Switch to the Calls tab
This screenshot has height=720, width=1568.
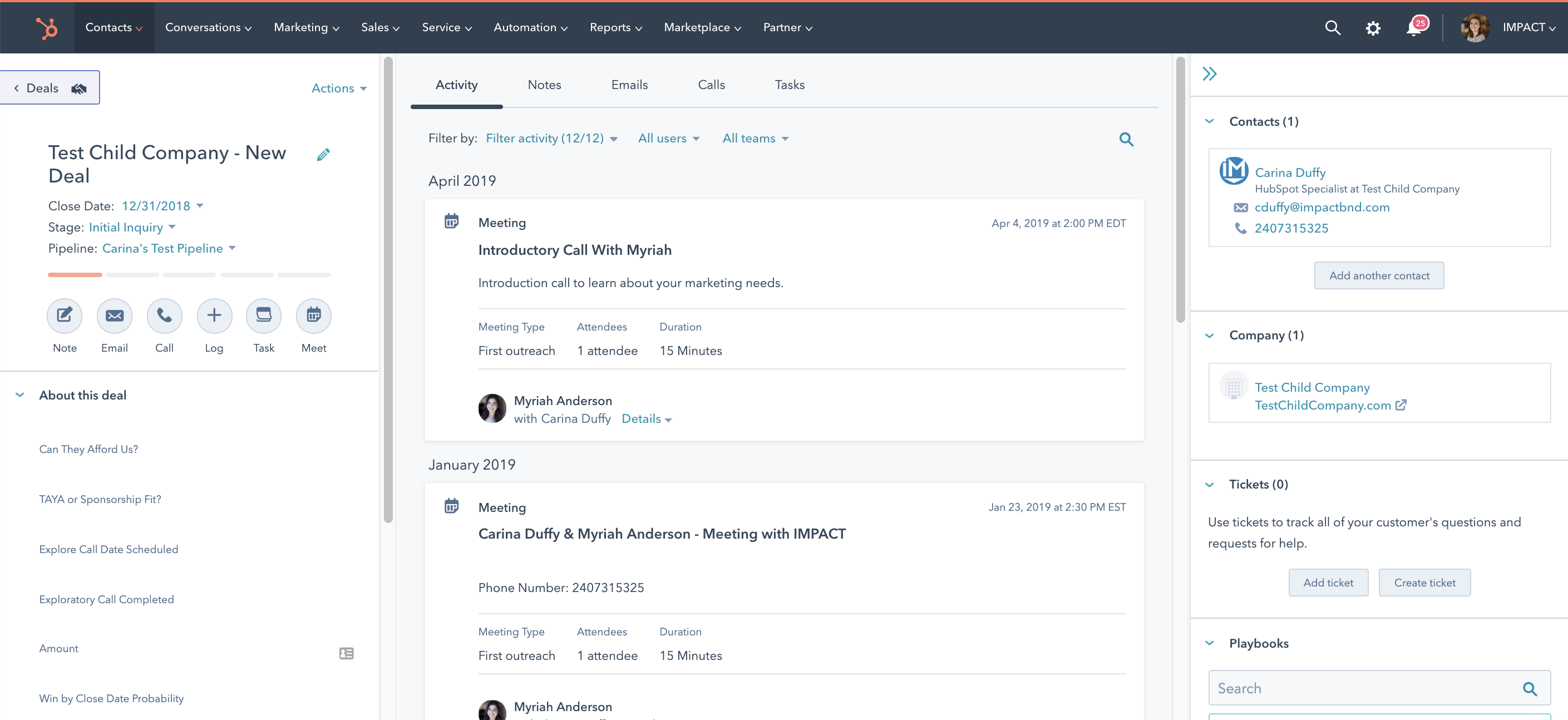point(711,85)
